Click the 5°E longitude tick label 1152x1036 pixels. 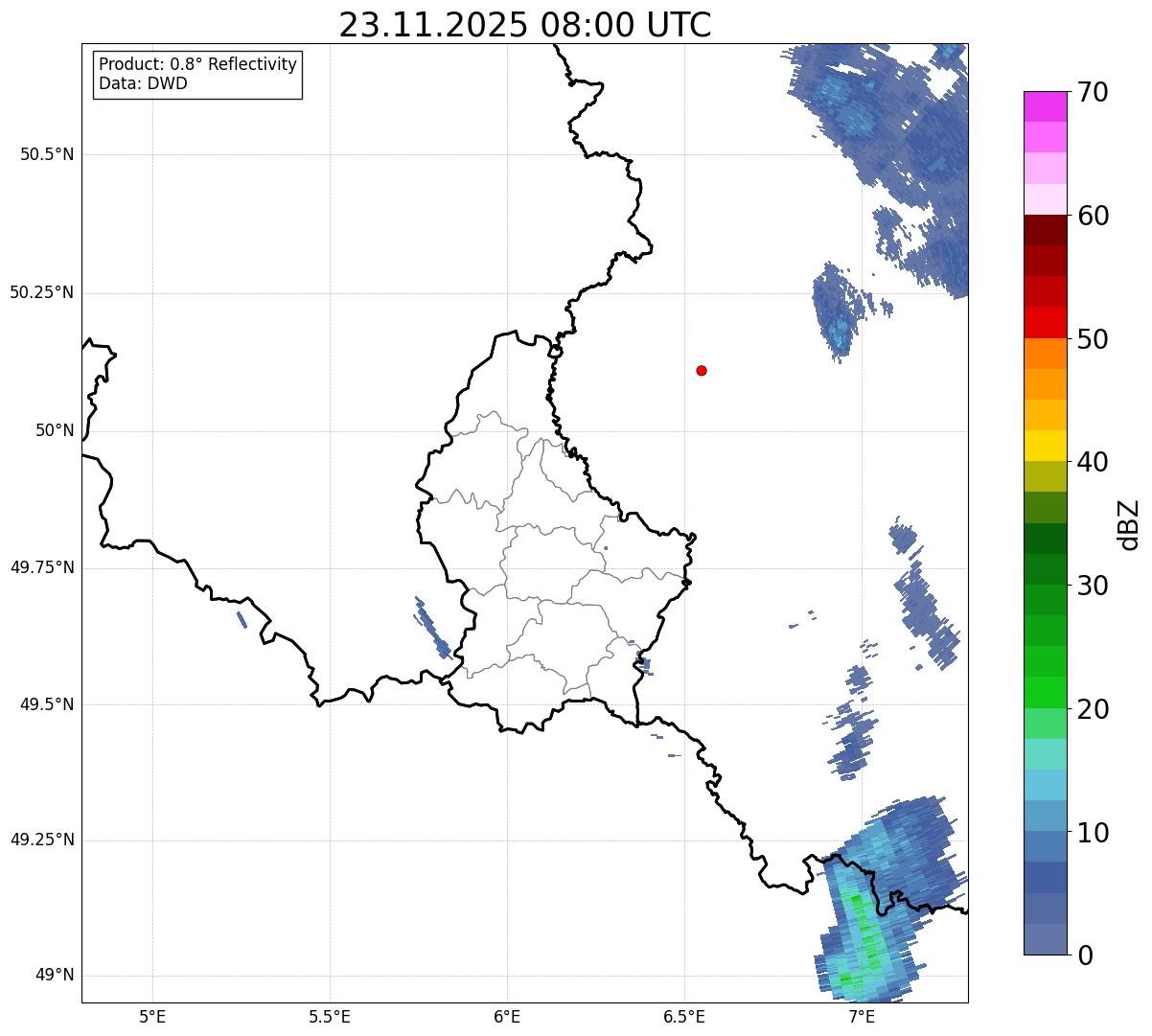pos(152,1016)
